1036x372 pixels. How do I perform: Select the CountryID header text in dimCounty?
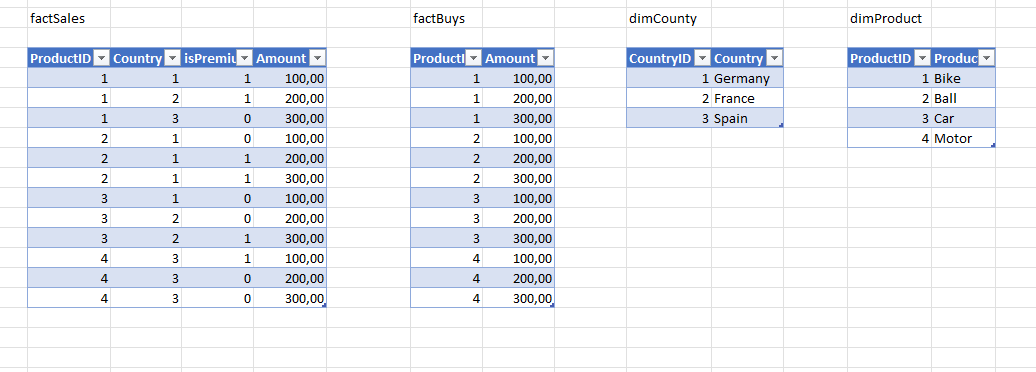(660, 59)
